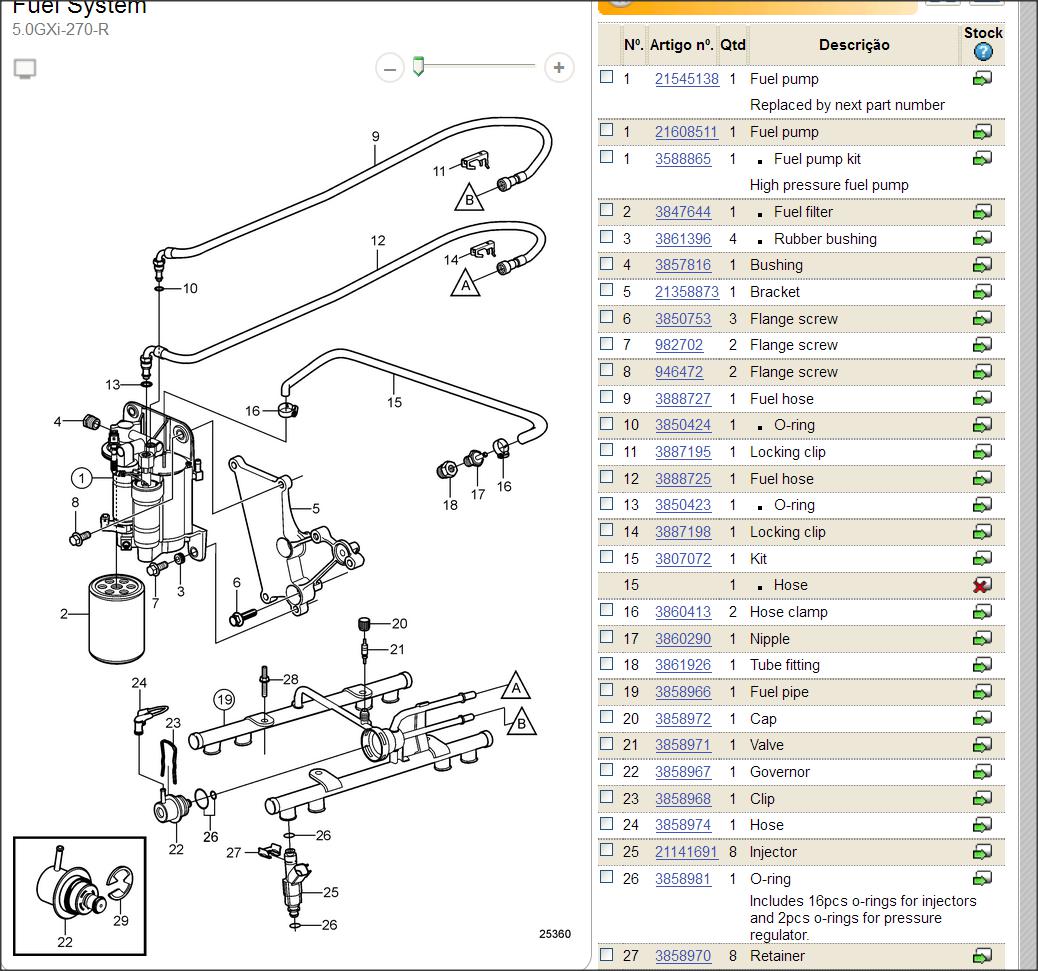Viewport: 1038px width, 971px height.
Task: Click the Artigo nº column header
Action: click(681, 45)
